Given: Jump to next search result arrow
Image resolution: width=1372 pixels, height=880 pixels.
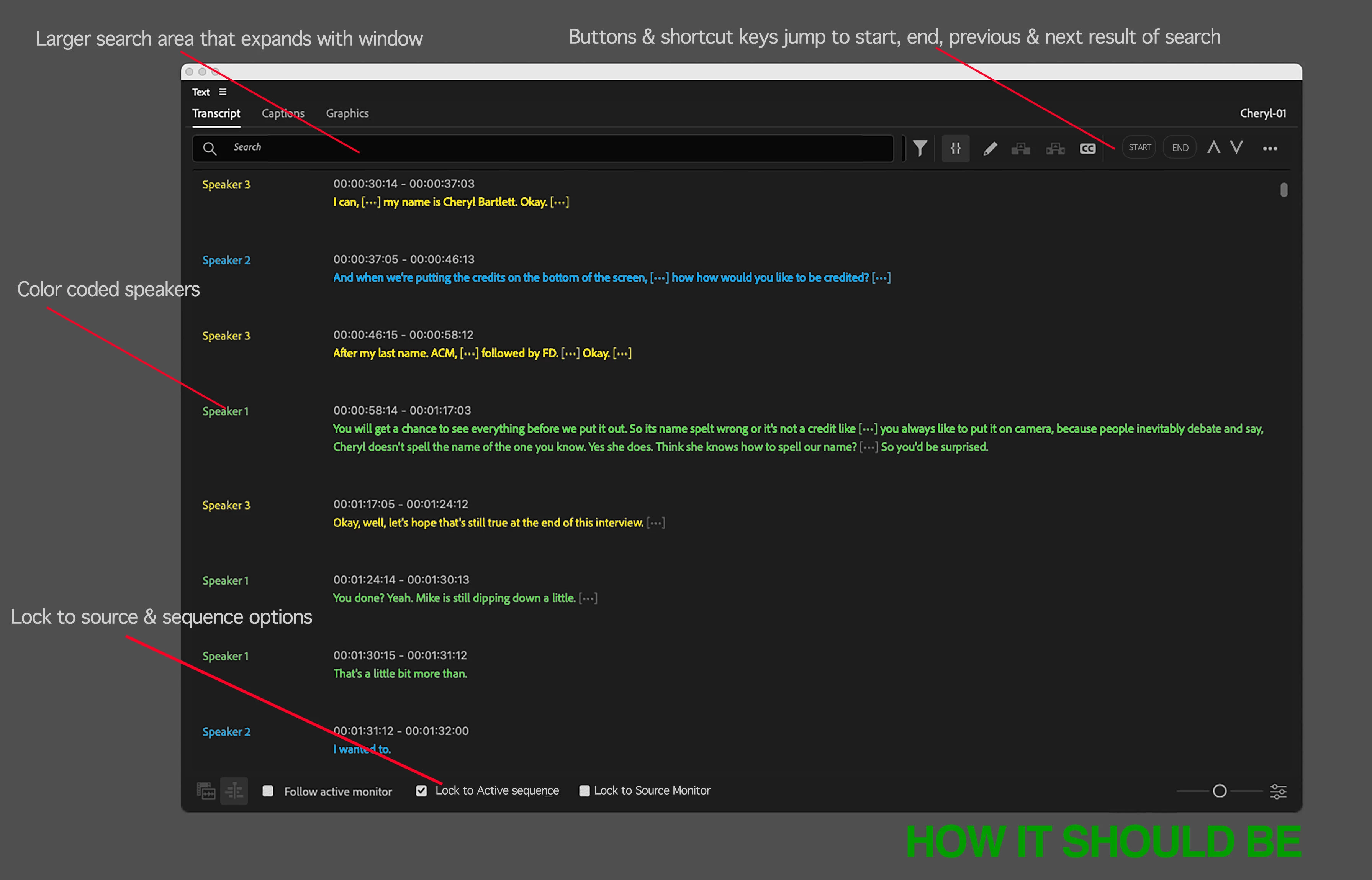Looking at the screenshot, I should [1237, 147].
